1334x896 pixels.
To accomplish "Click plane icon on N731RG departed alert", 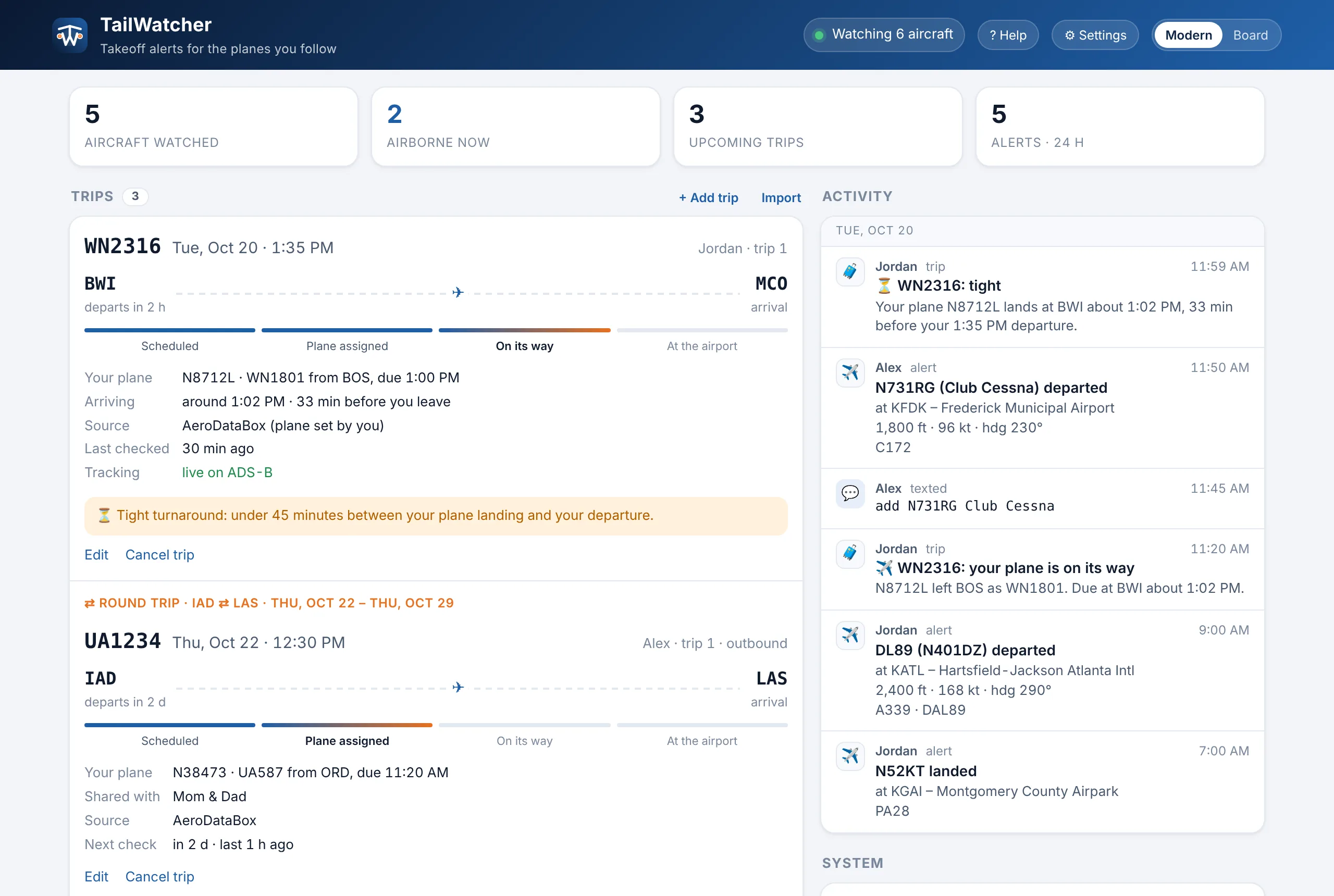I will (850, 372).
